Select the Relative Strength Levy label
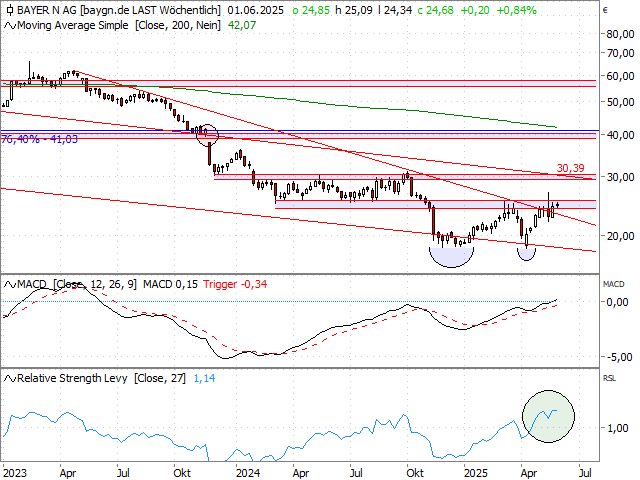The height and width of the screenshot is (480, 640). pyautogui.click(x=72, y=378)
